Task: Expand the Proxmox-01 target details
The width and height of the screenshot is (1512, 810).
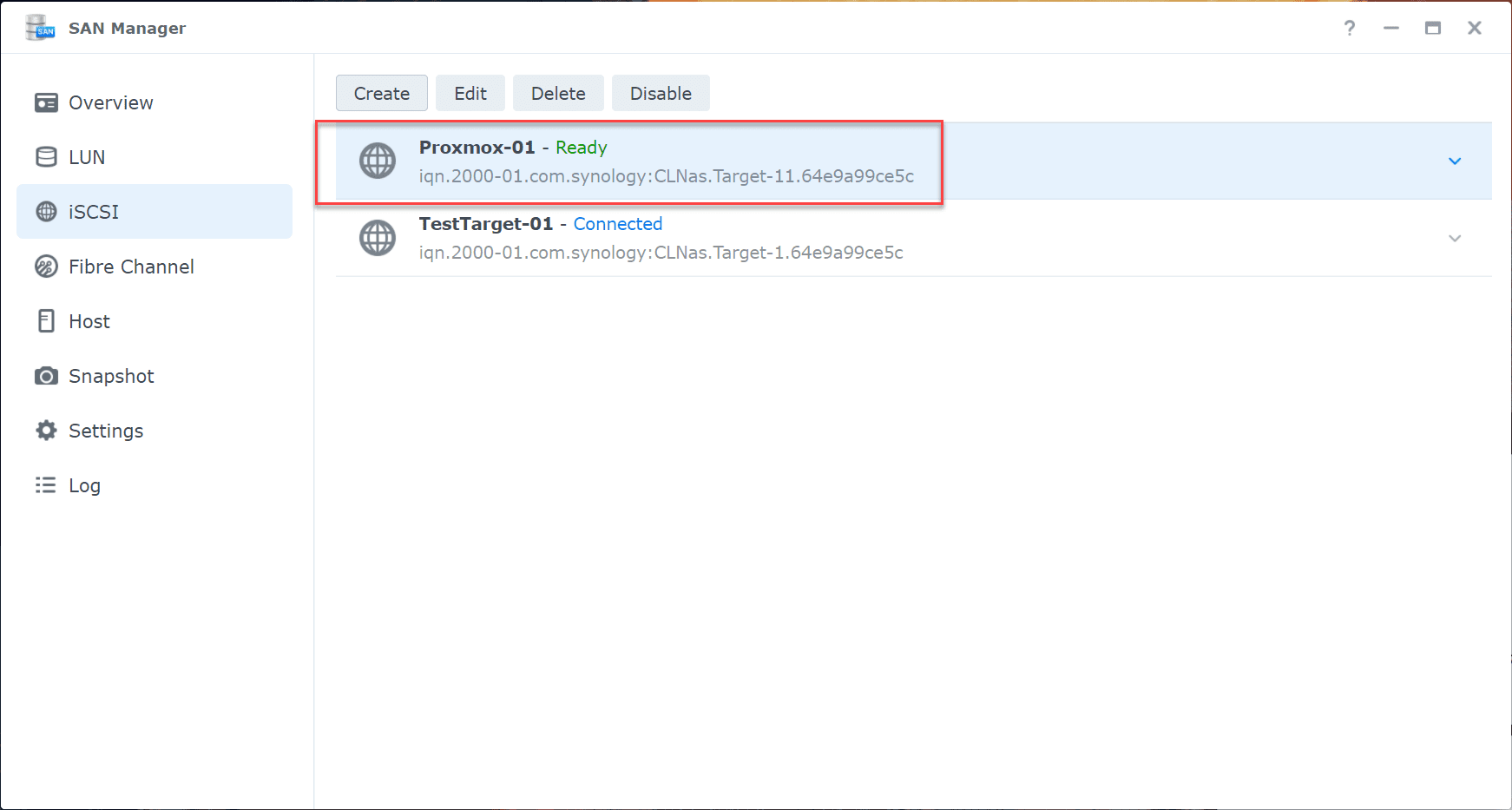Action: pos(1456,161)
